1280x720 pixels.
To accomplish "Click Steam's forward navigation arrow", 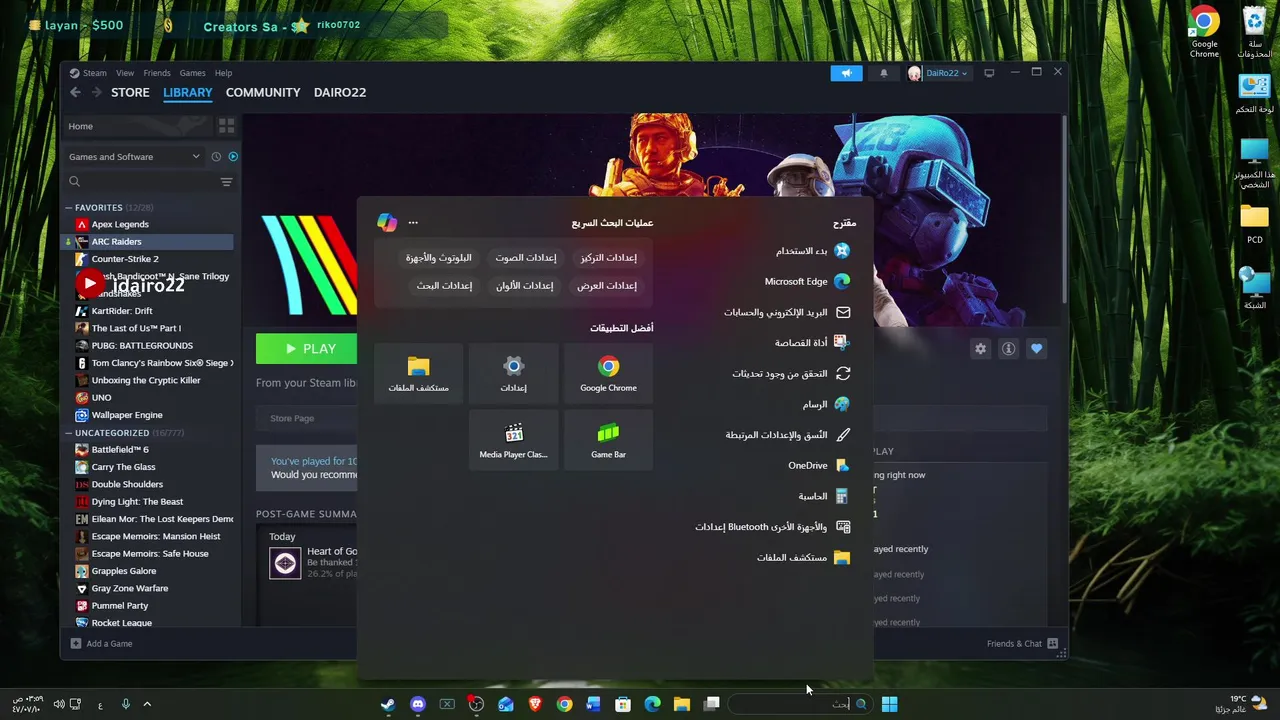I will point(97,92).
